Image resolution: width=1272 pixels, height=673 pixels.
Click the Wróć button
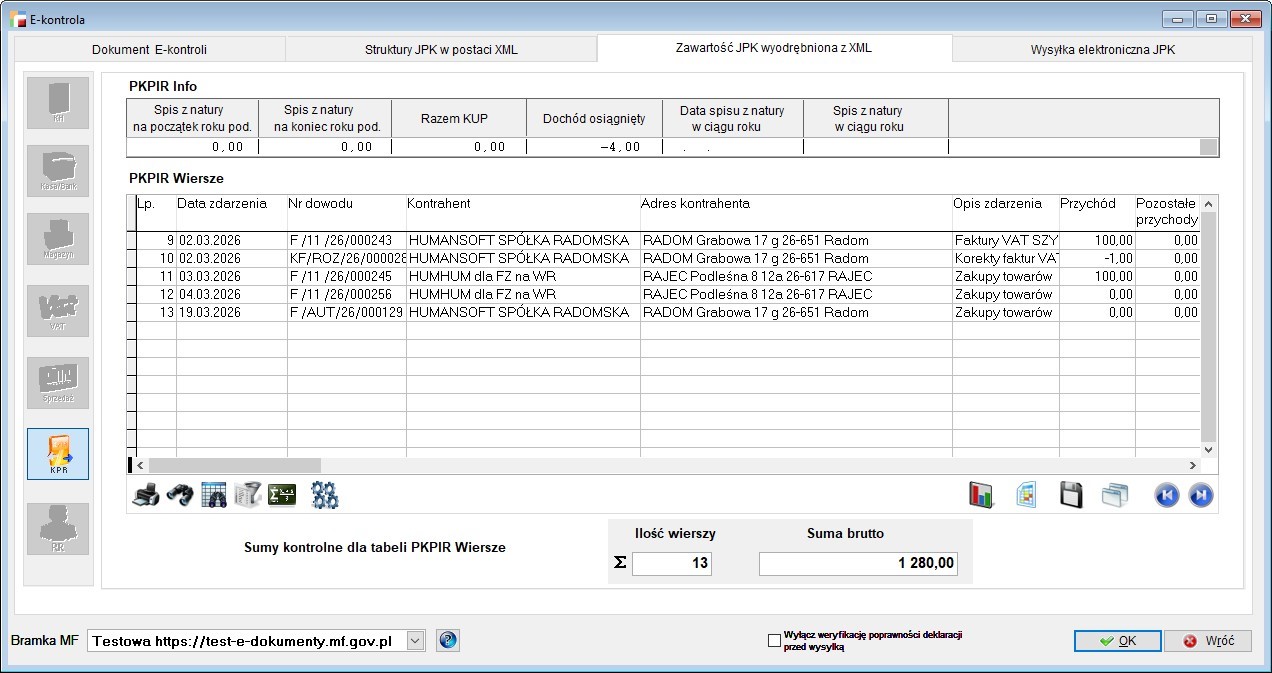1207,641
